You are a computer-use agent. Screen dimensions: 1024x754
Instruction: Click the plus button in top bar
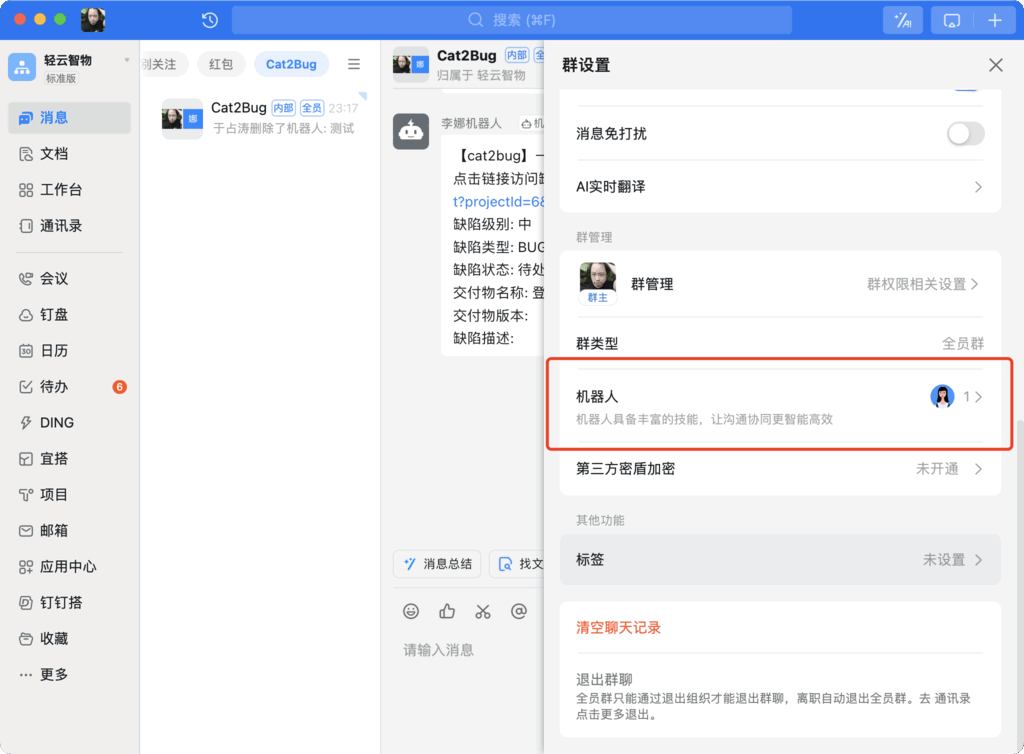pos(995,20)
